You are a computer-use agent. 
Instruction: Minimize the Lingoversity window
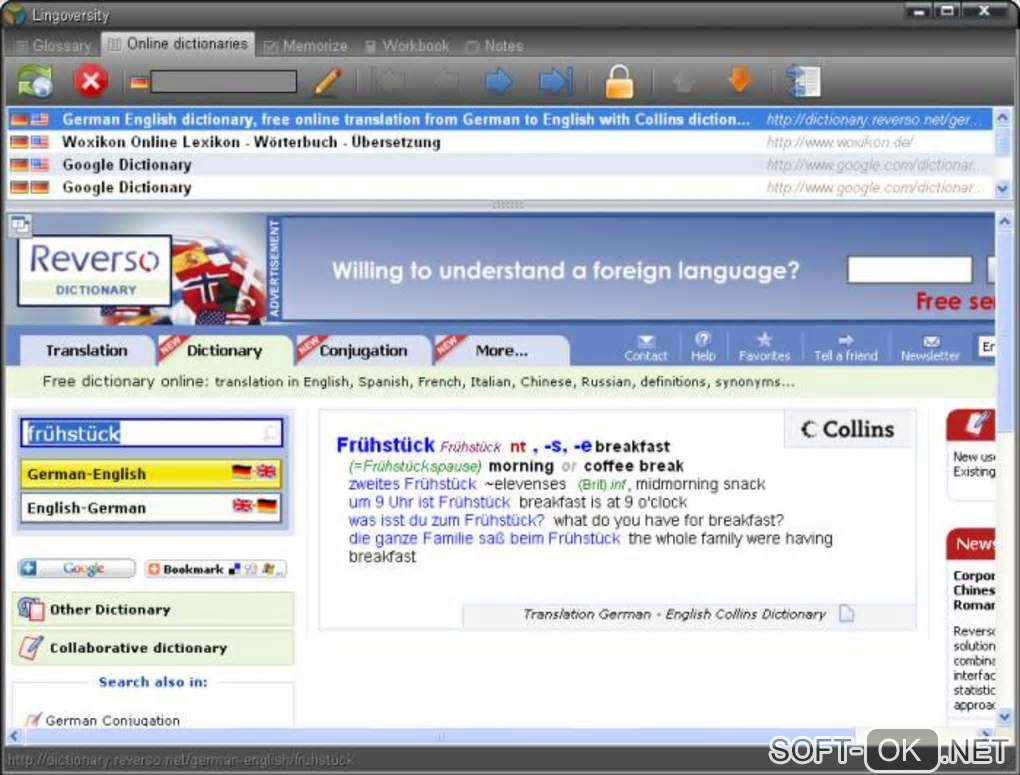[919, 12]
